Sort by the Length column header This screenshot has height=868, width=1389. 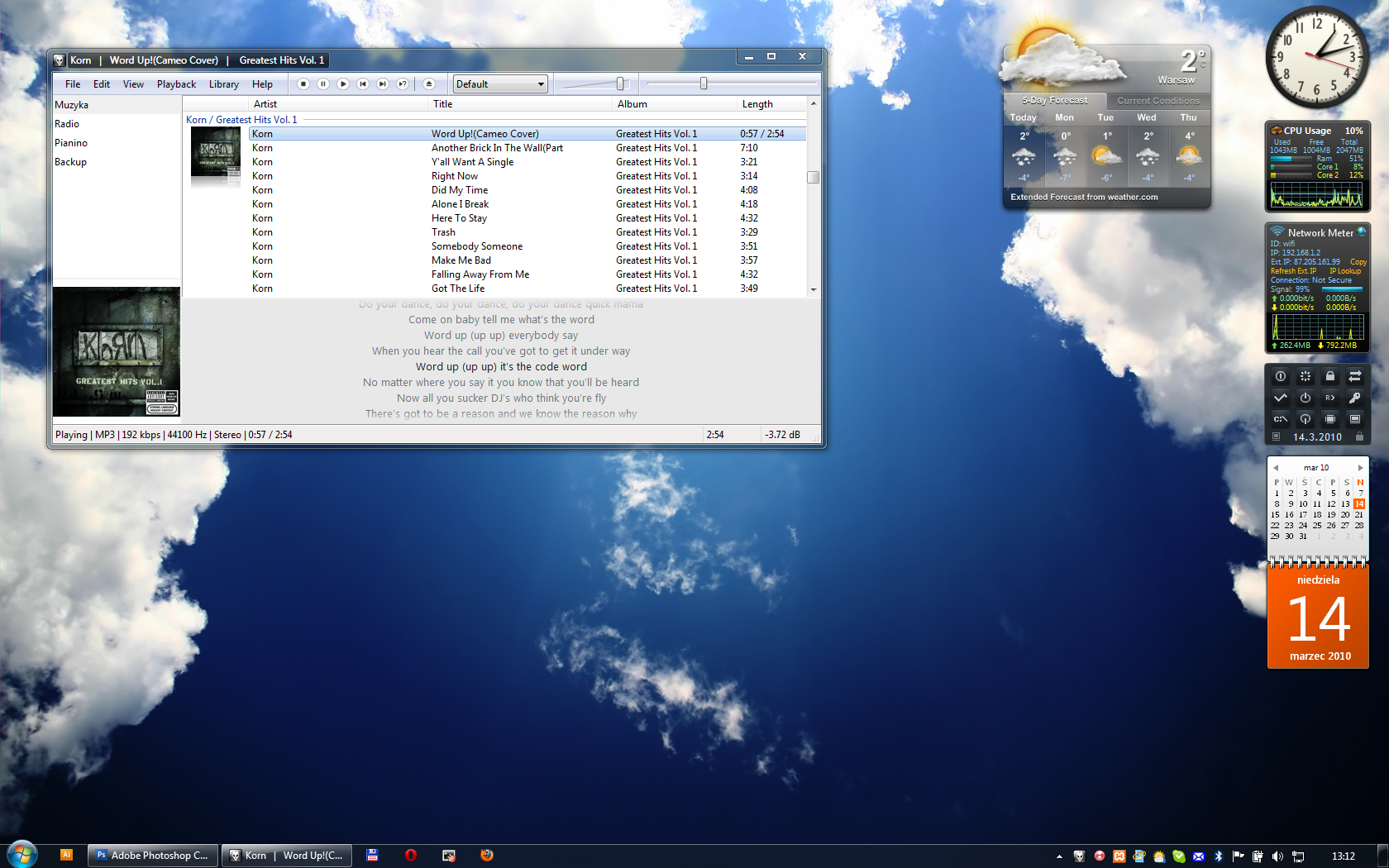(x=771, y=104)
